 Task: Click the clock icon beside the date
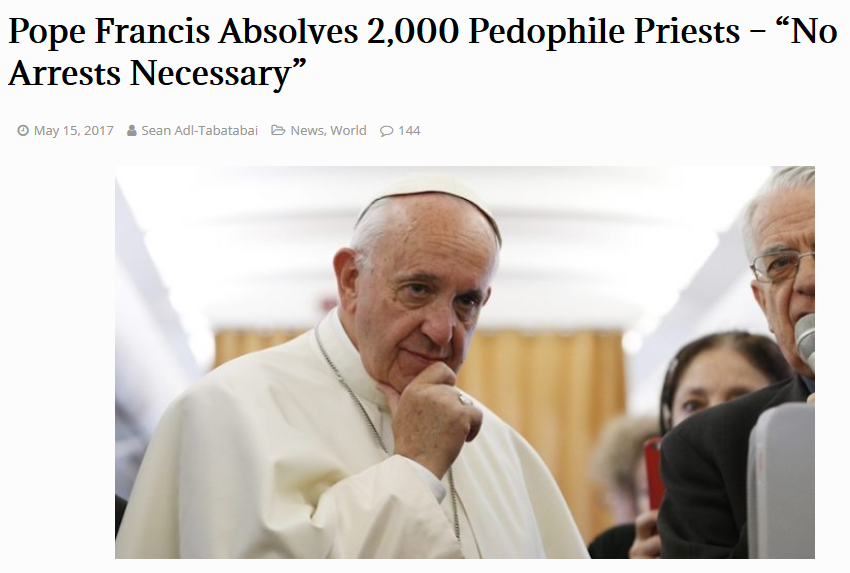pos(23,131)
